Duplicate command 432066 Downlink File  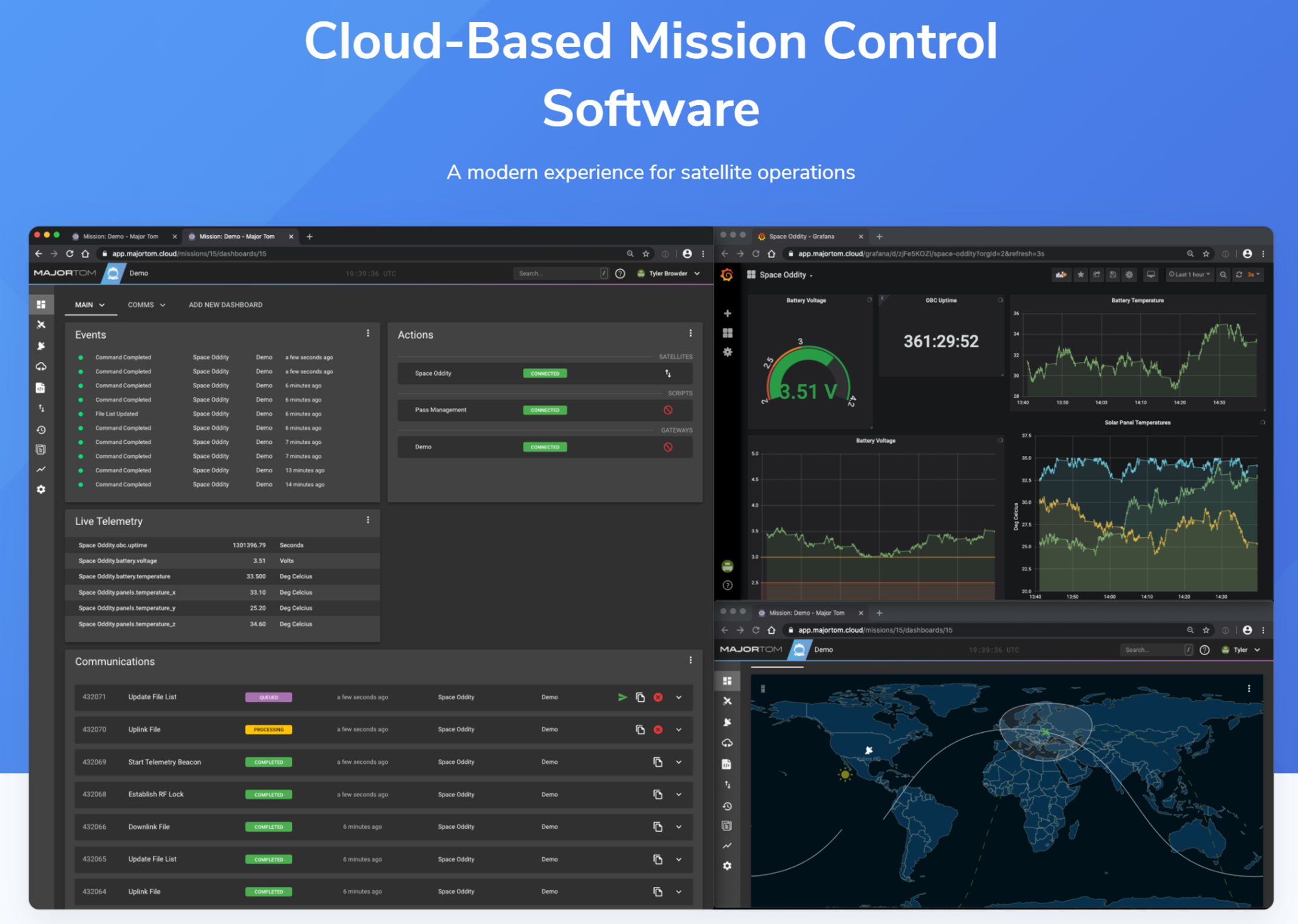(657, 827)
